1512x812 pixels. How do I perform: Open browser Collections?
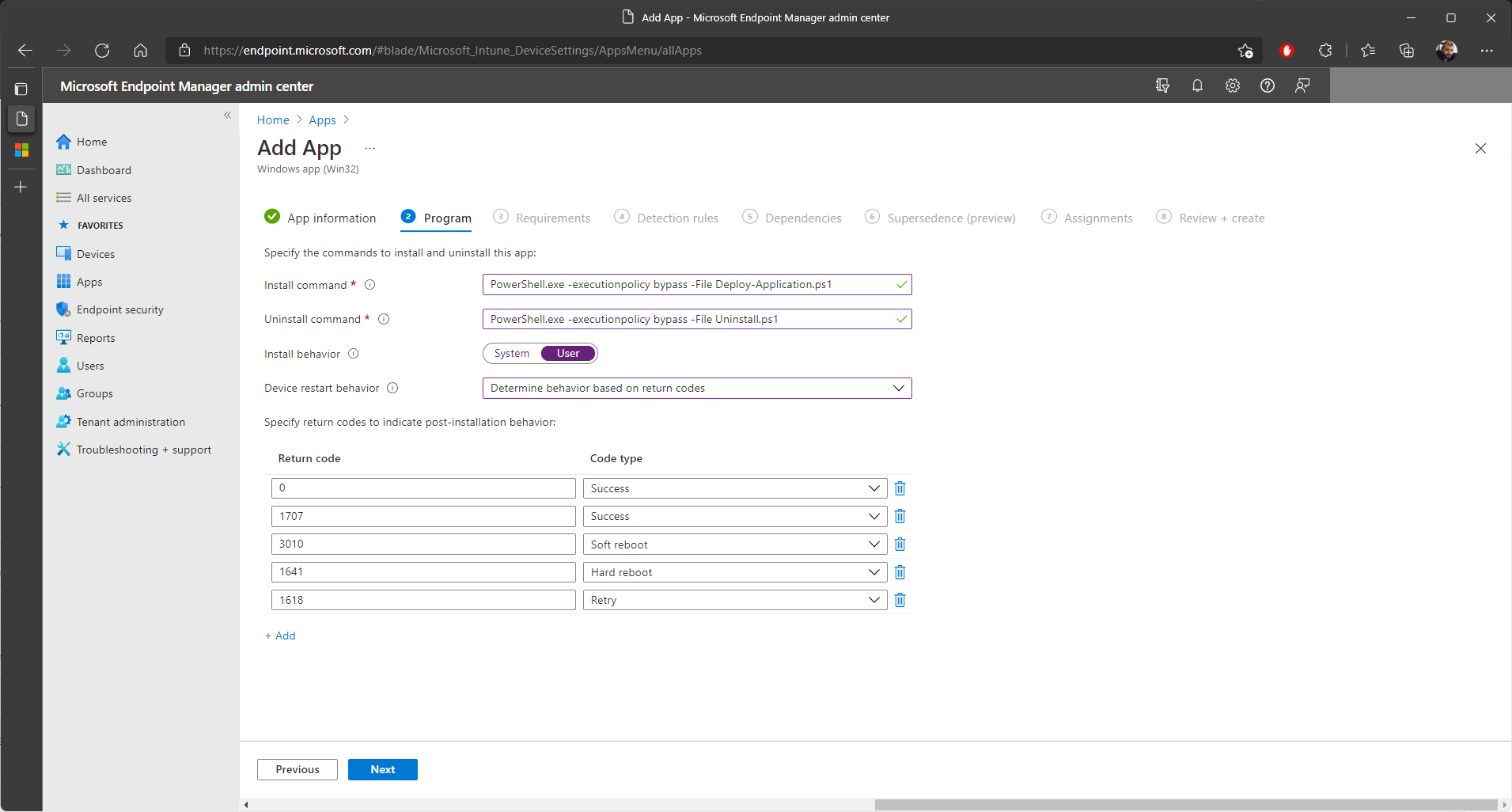1407,51
